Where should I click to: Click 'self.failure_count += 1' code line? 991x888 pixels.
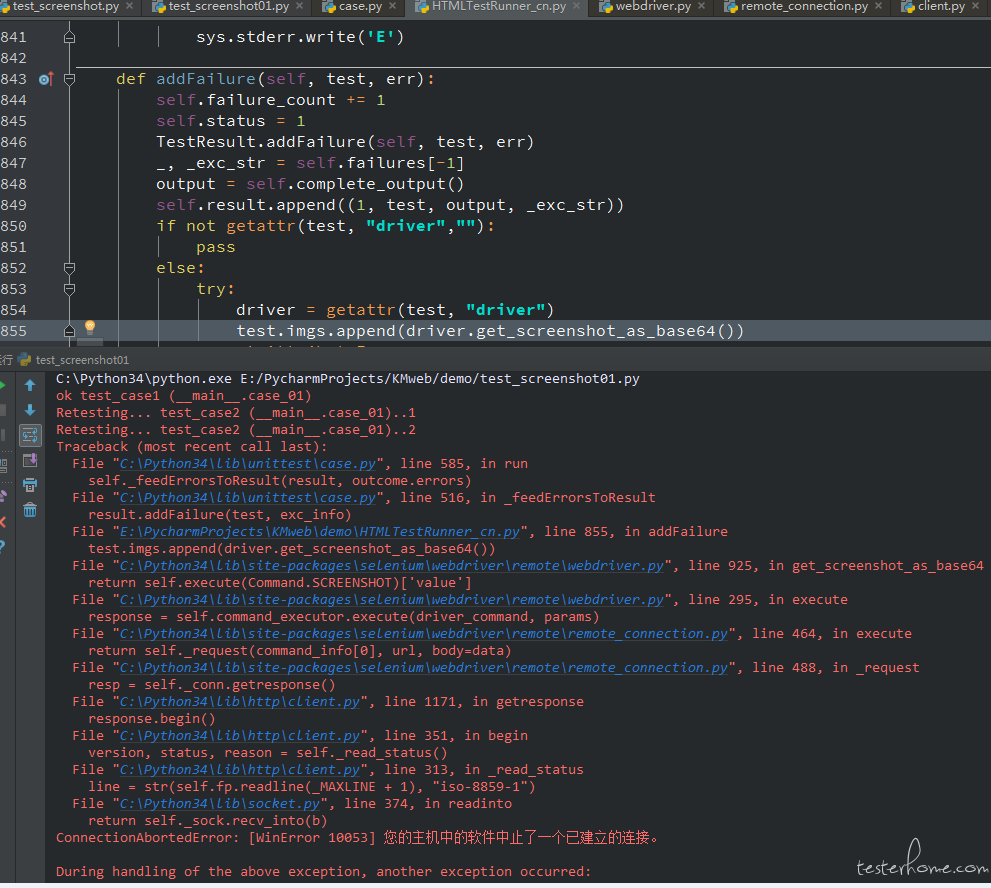point(271,100)
